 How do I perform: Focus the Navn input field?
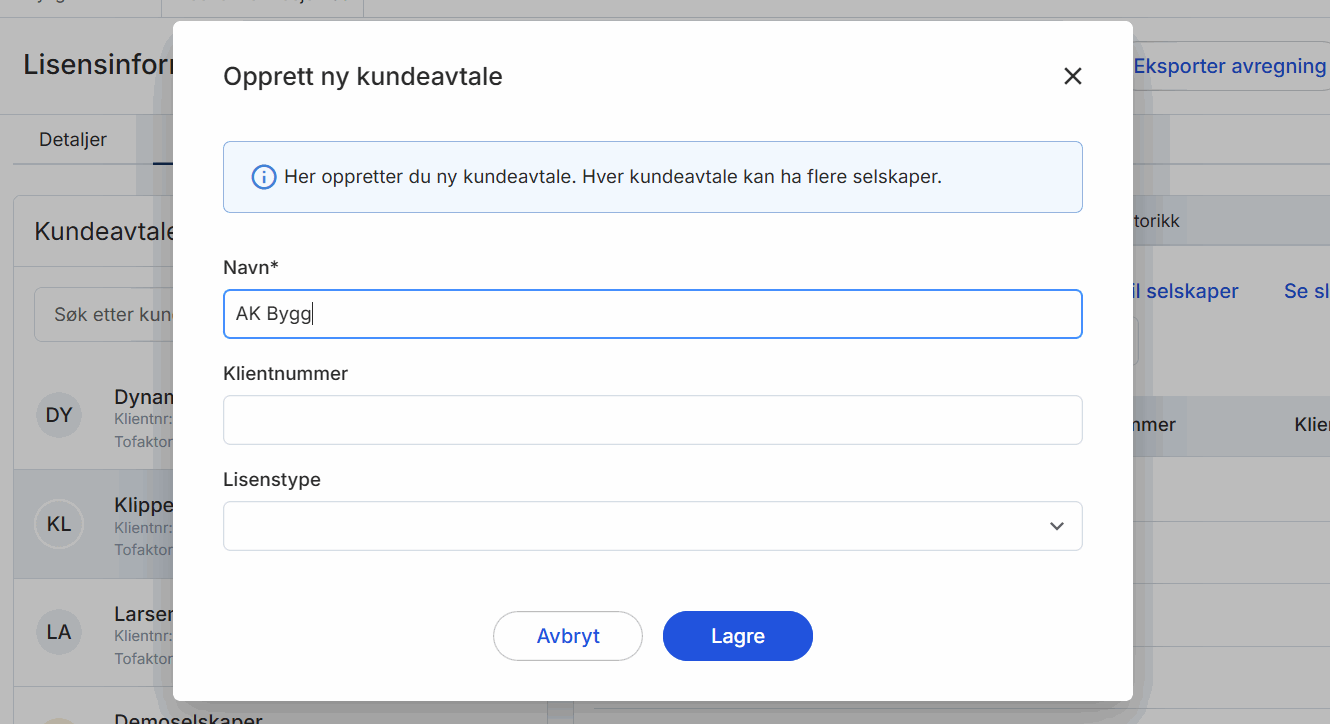coord(652,313)
